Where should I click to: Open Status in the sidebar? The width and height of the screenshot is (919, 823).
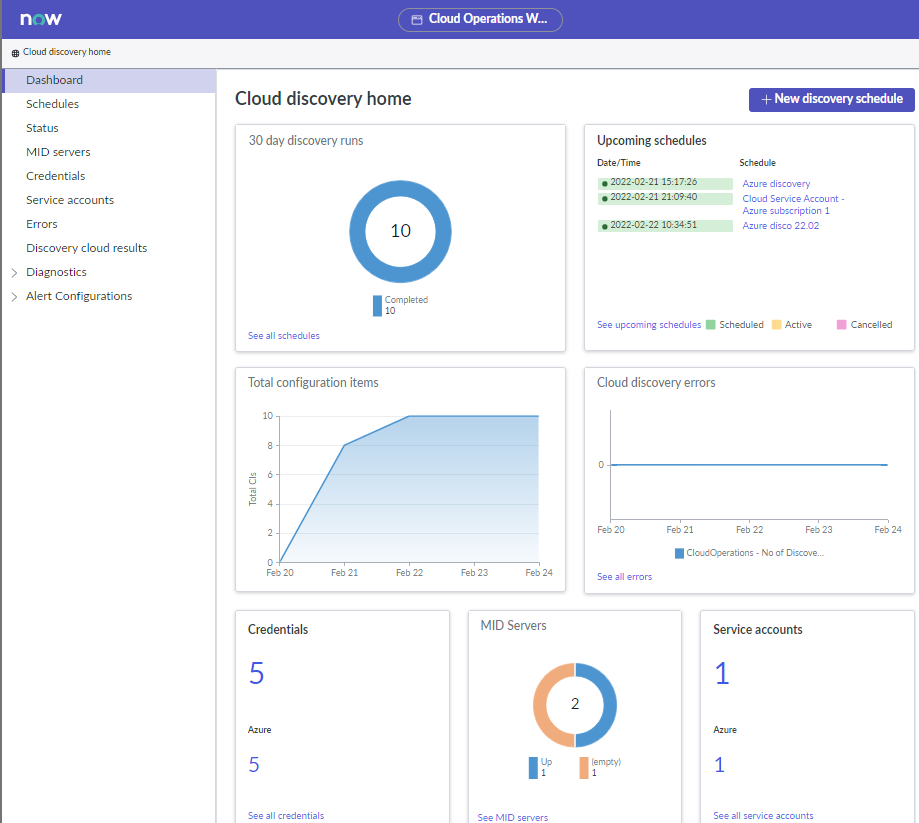tap(42, 128)
